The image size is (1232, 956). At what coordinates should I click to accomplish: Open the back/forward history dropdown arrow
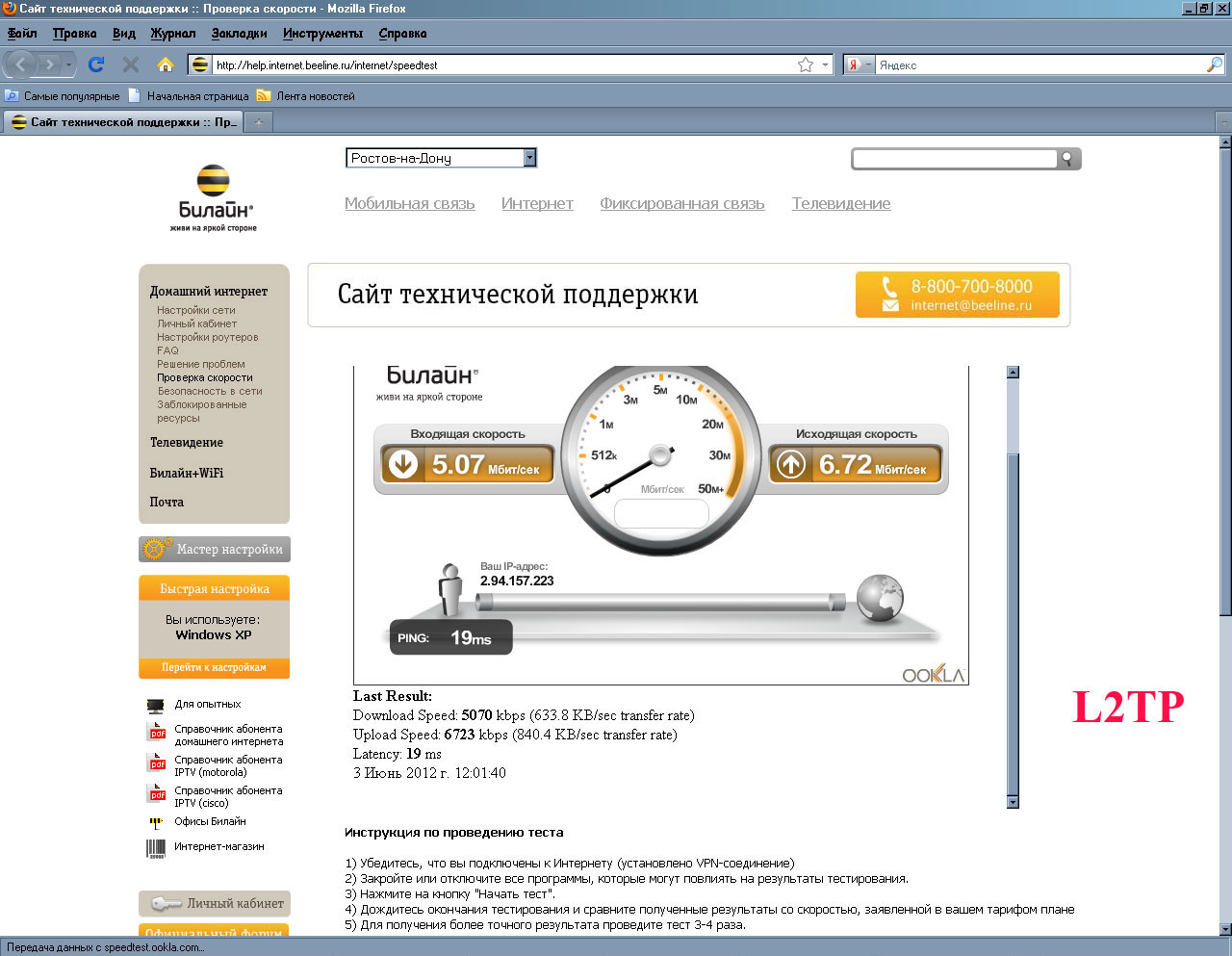point(68,65)
